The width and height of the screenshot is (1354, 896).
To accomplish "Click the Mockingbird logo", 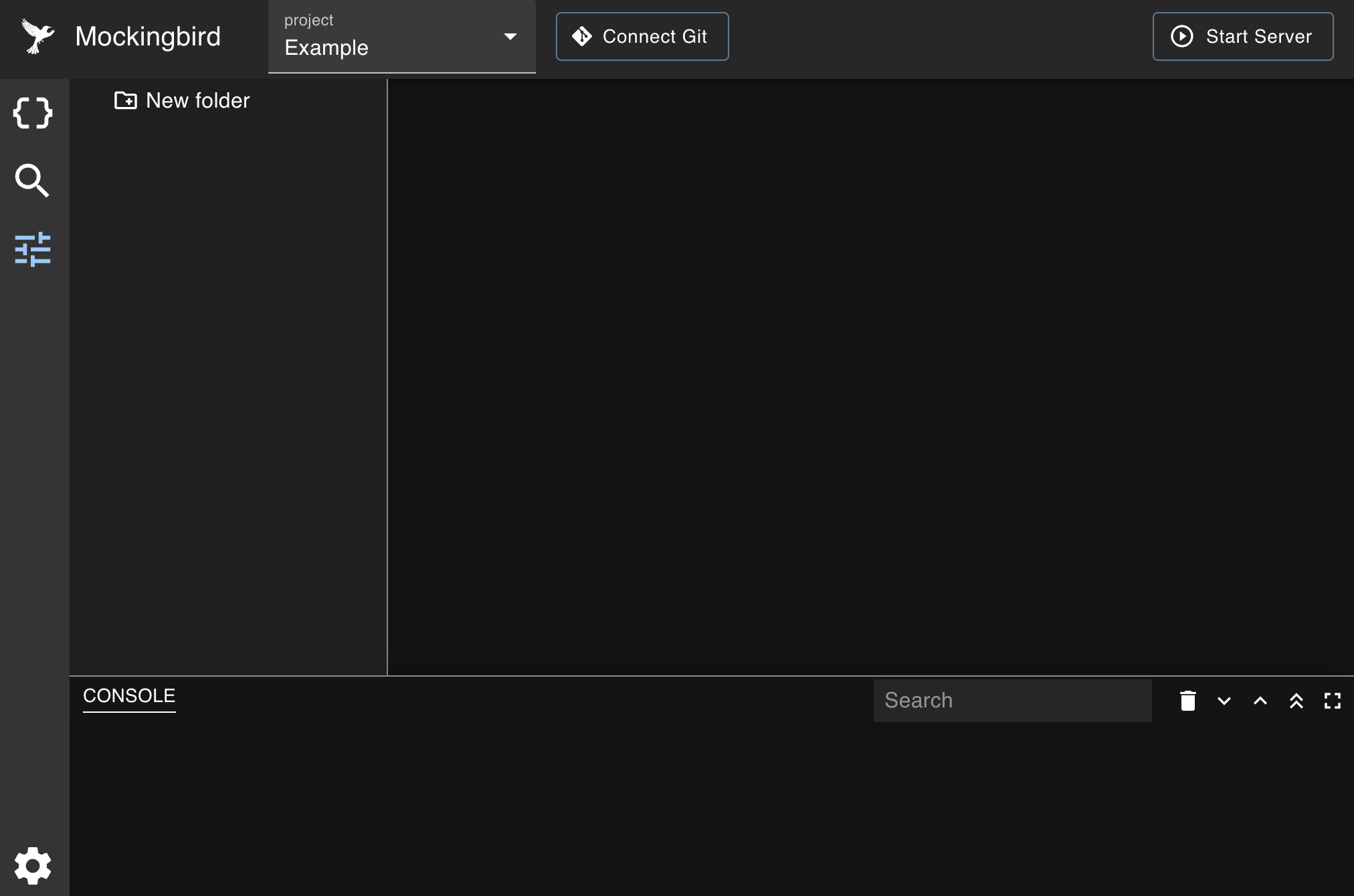I will [37, 35].
